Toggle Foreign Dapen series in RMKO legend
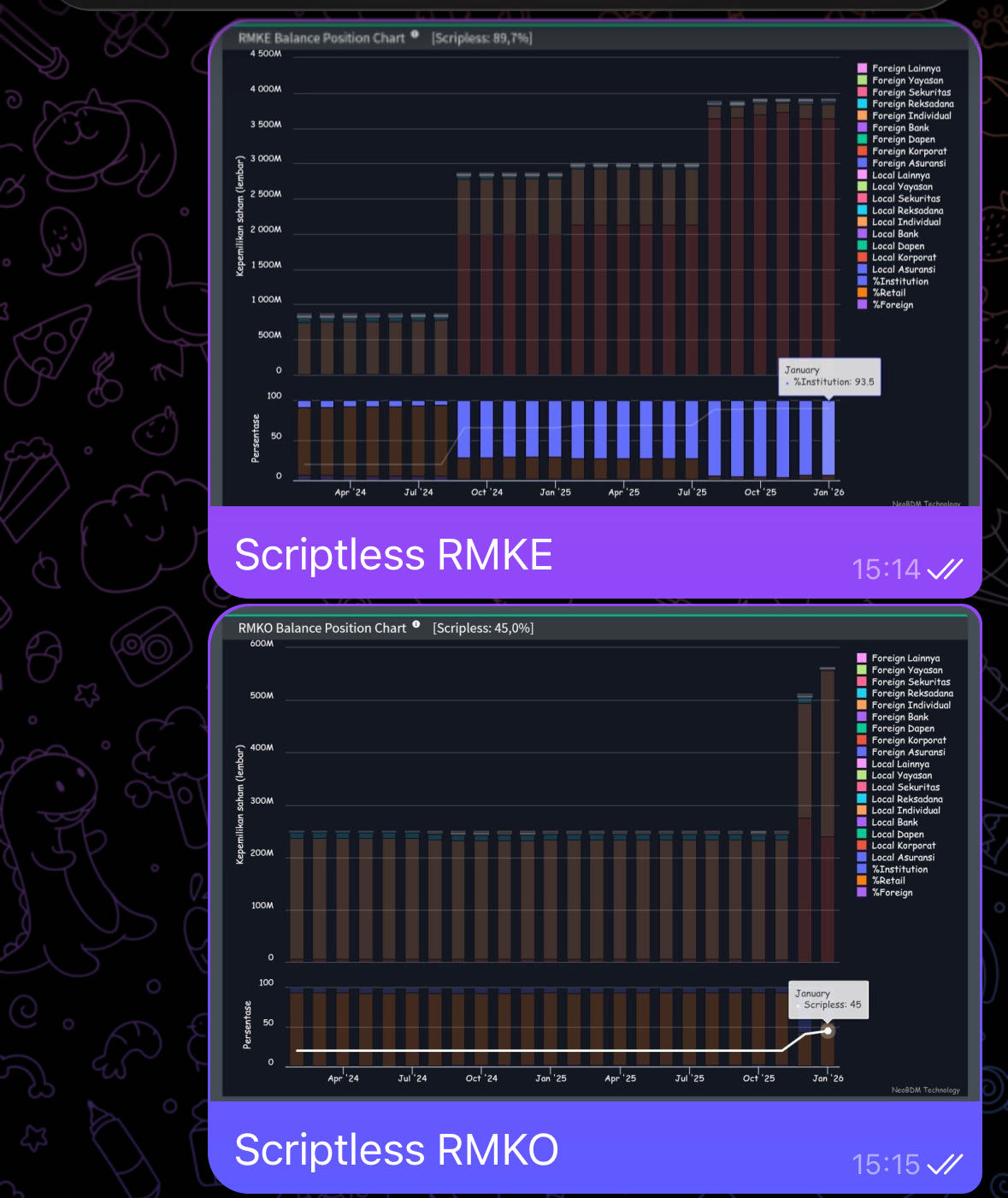 896,729
